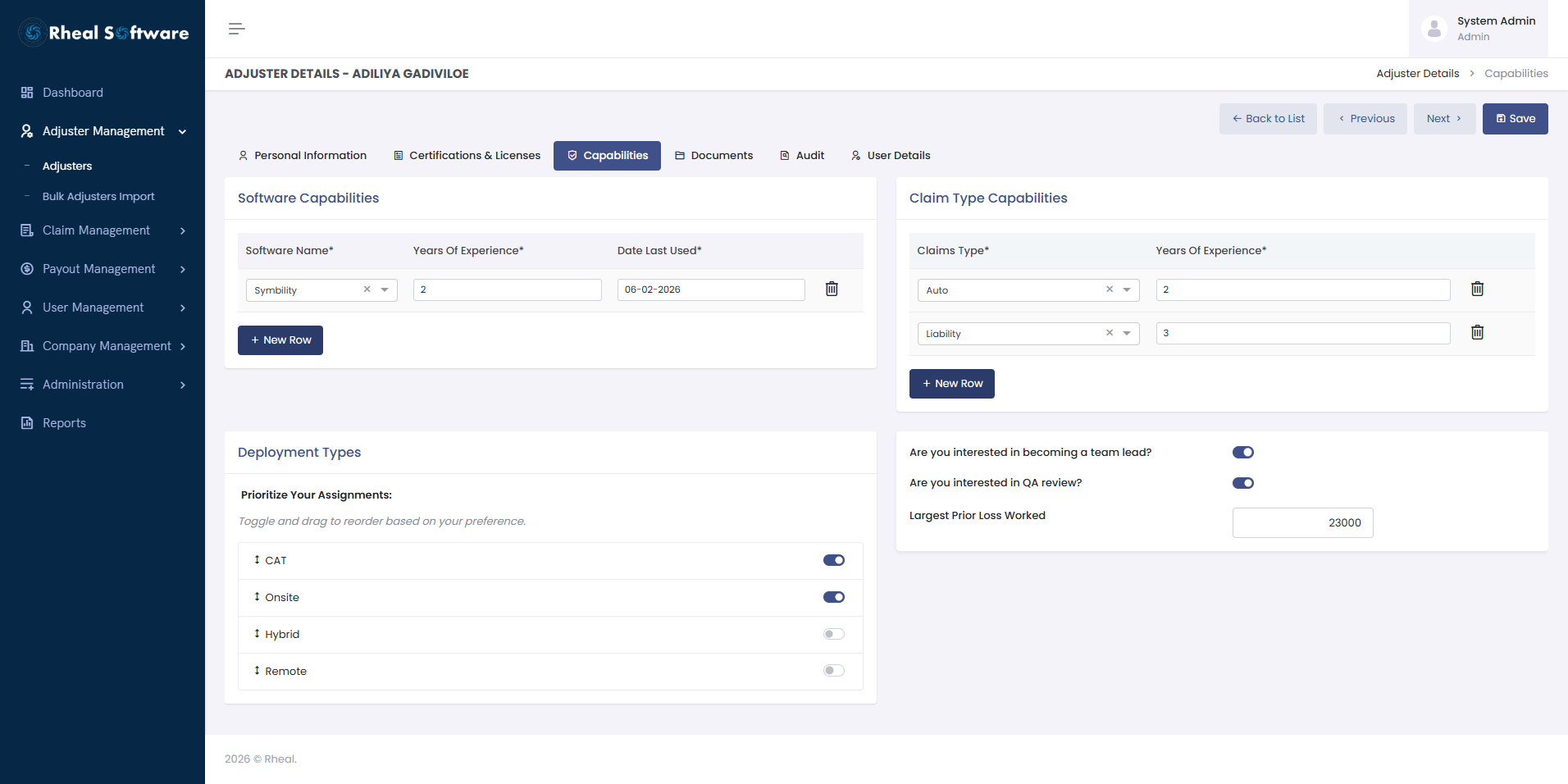This screenshot has height=784, width=1568.
Task: Open the Auto claims type dropdown
Action: pos(1126,289)
